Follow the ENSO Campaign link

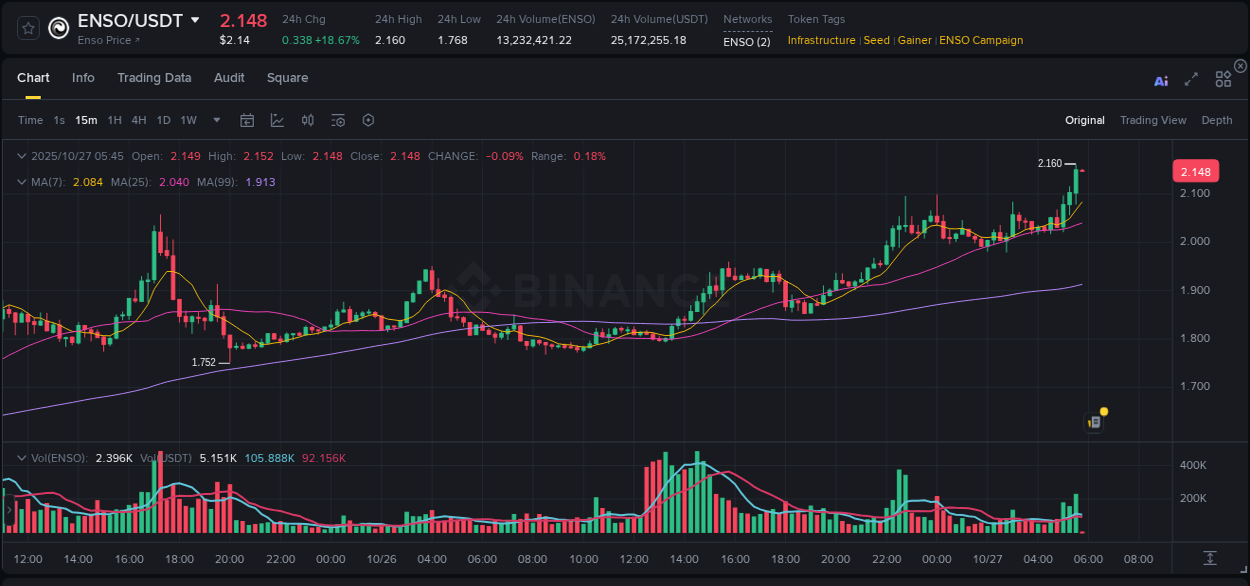(x=980, y=41)
